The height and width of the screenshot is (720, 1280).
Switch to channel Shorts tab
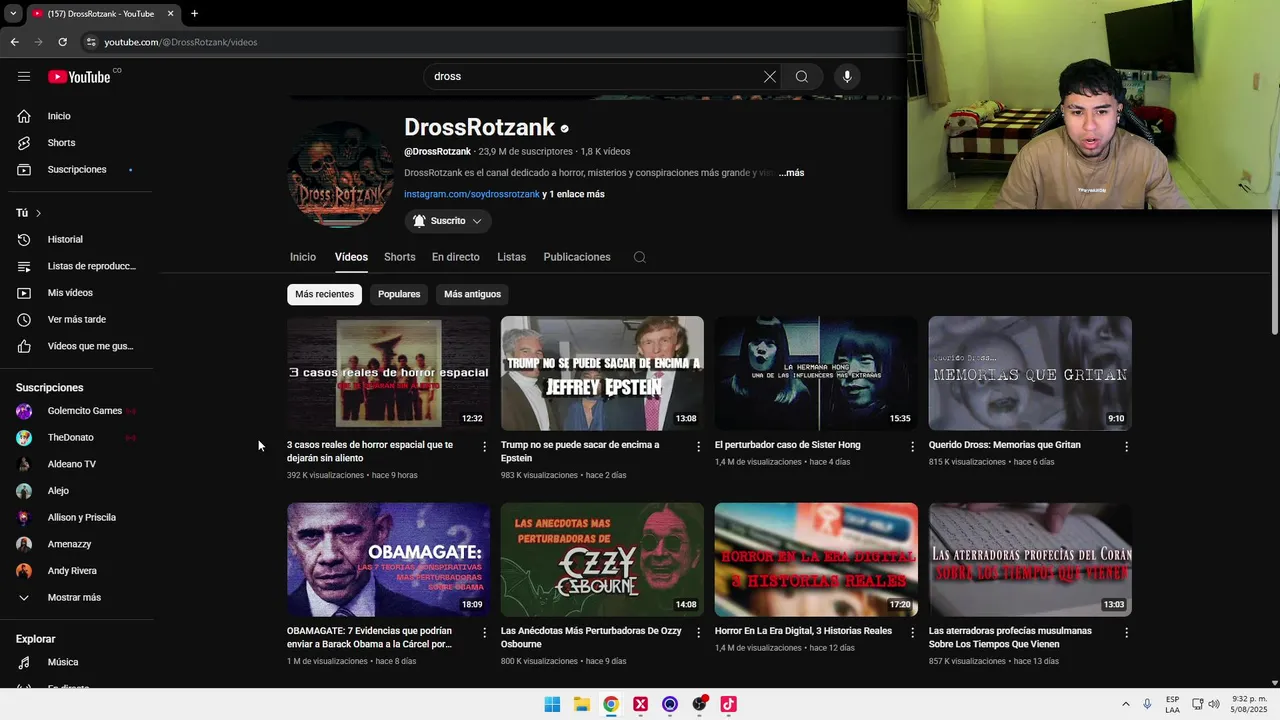tap(400, 257)
